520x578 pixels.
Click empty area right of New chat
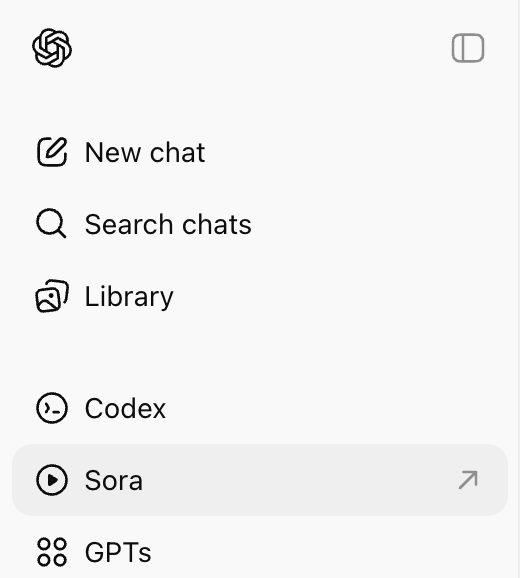coord(354,152)
